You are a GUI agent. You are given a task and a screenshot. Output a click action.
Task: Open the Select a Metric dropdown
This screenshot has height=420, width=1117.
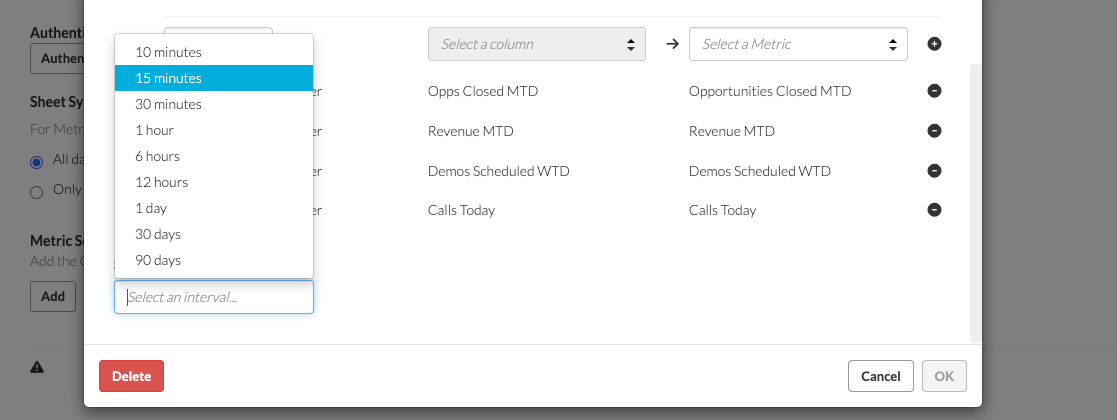pos(798,44)
